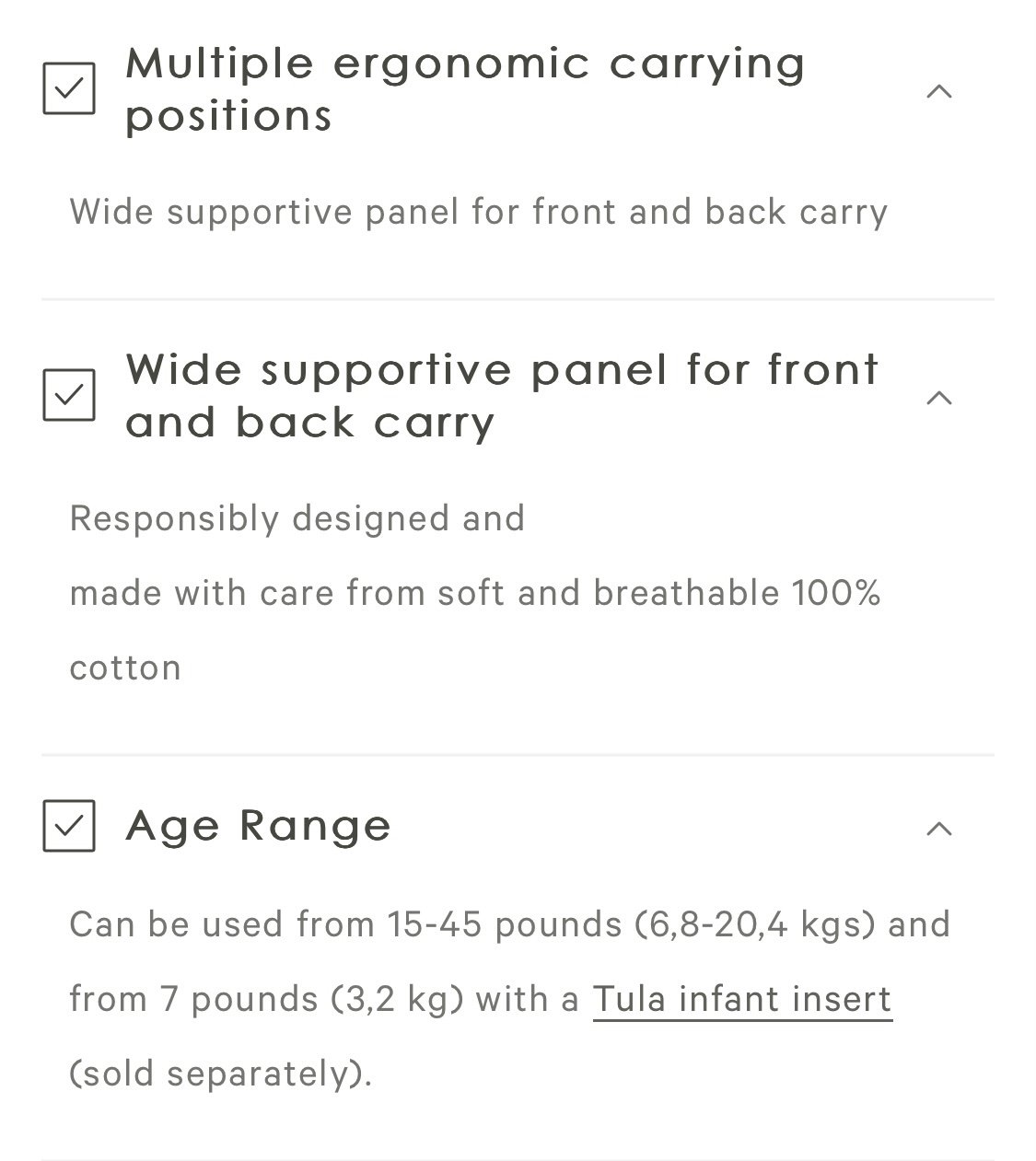
Task: Click the "Responsibly designed and" text line
Action: tap(297, 518)
